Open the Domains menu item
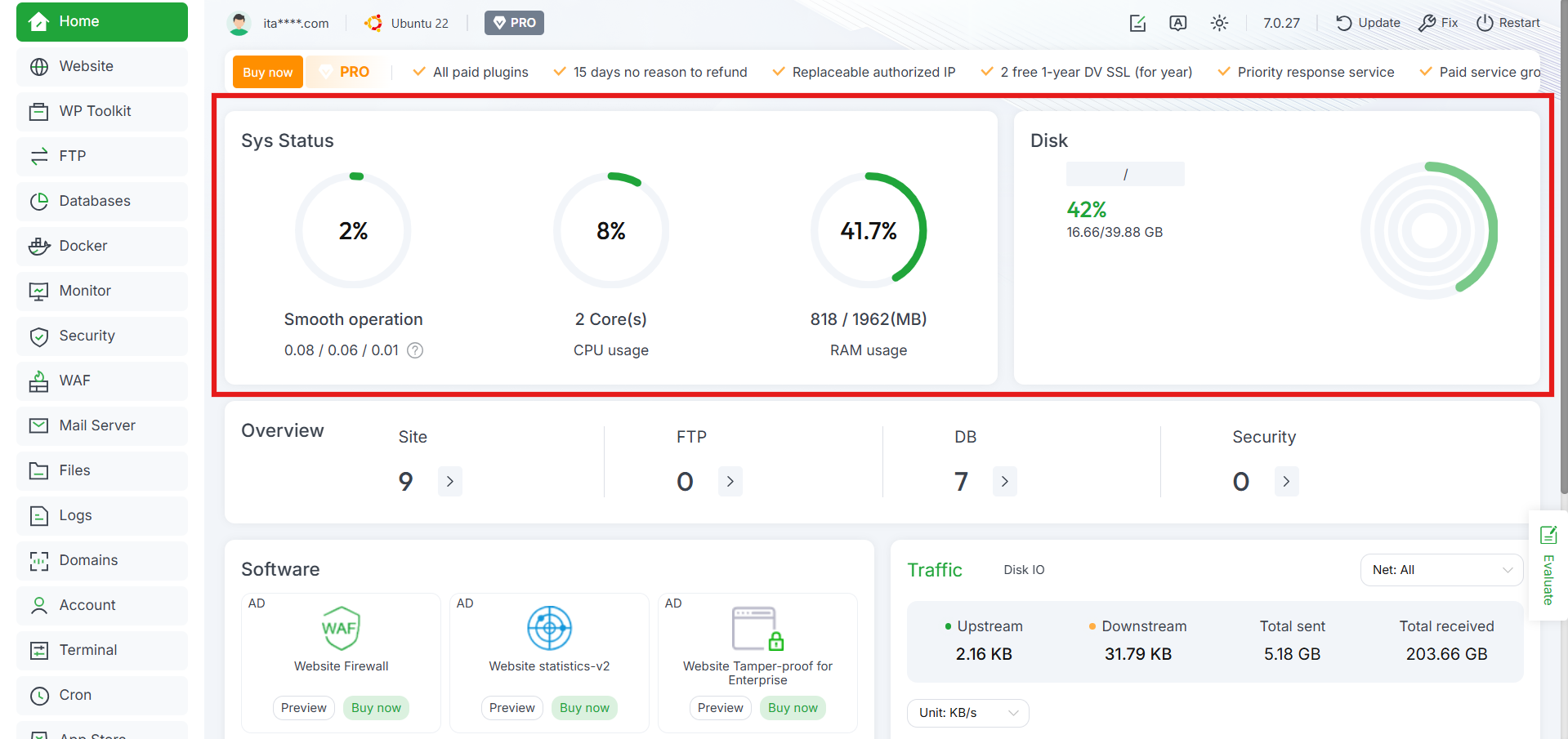The height and width of the screenshot is (739, 1568). point(102,561)
